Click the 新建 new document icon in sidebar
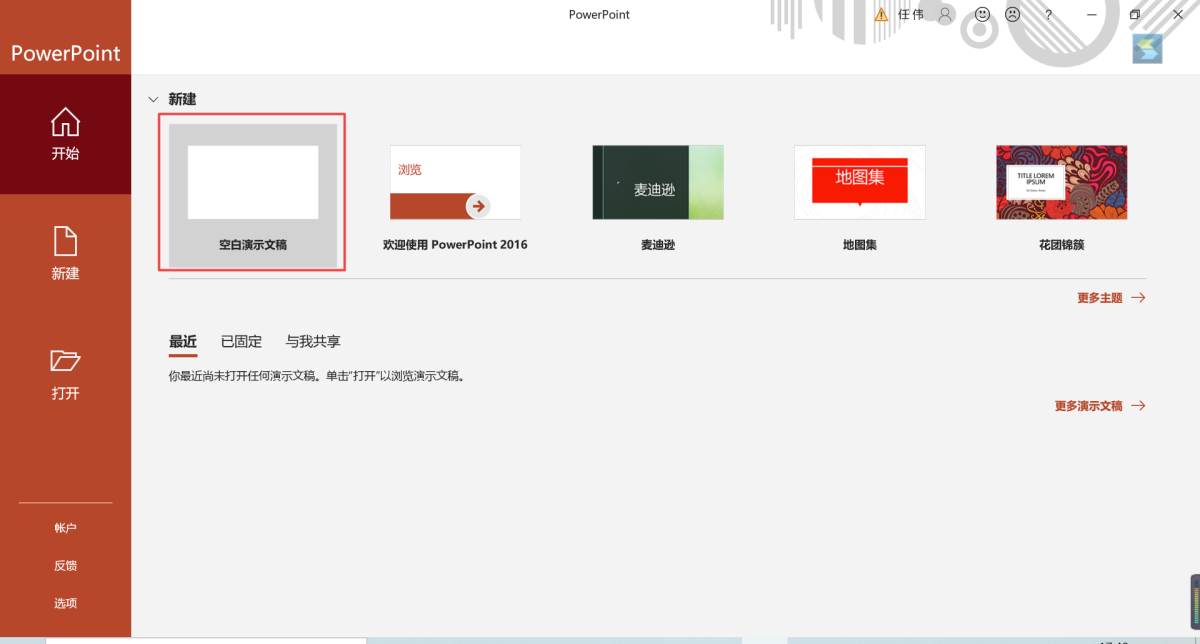 tap(65, 241)
